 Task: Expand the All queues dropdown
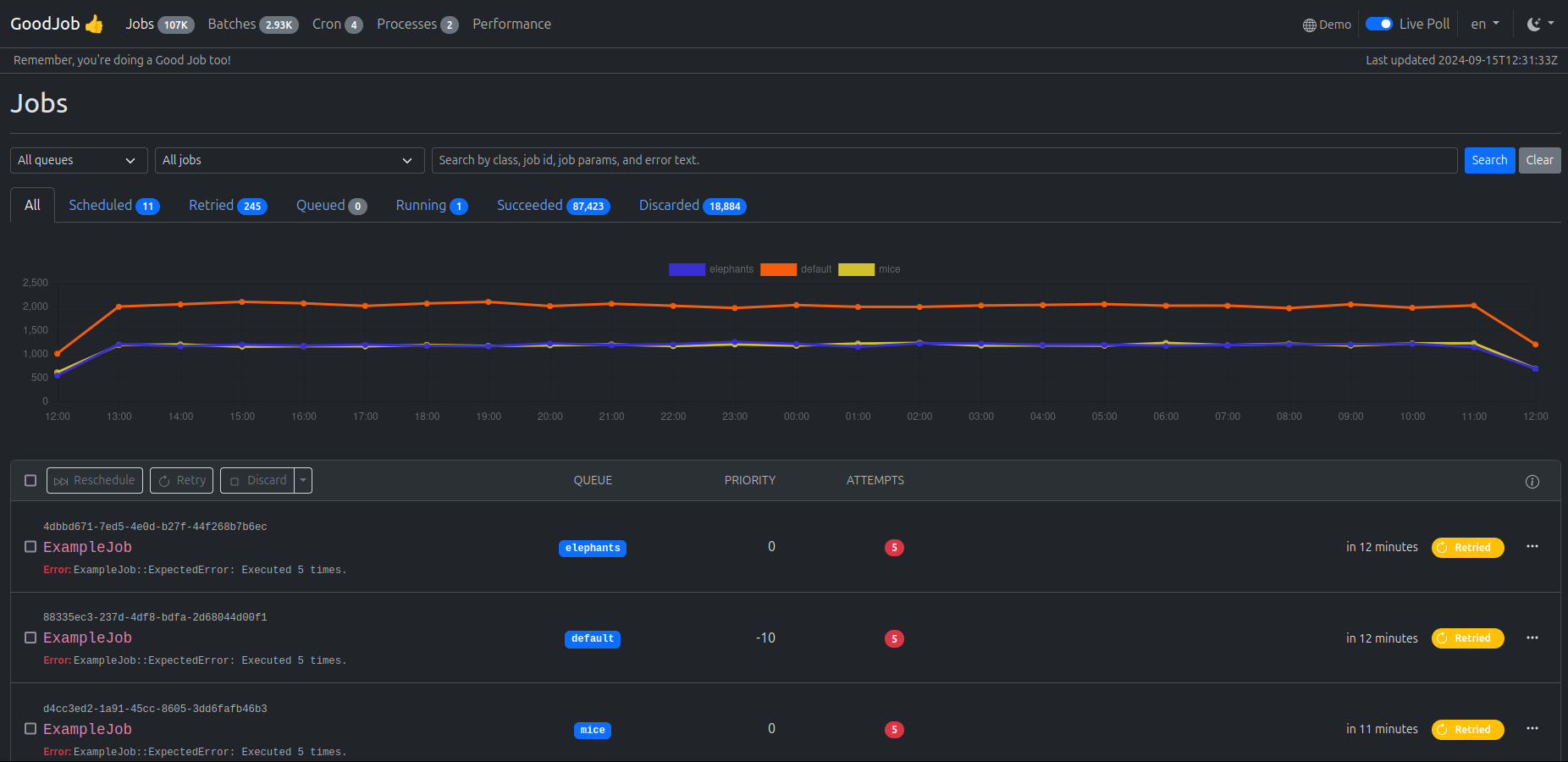77,161
